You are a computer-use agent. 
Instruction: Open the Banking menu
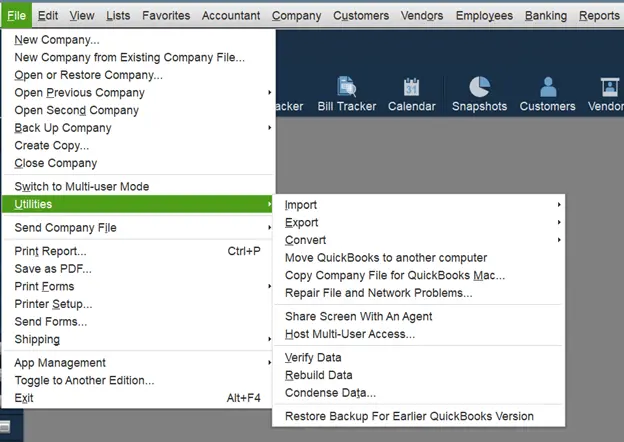click(546, 16)
